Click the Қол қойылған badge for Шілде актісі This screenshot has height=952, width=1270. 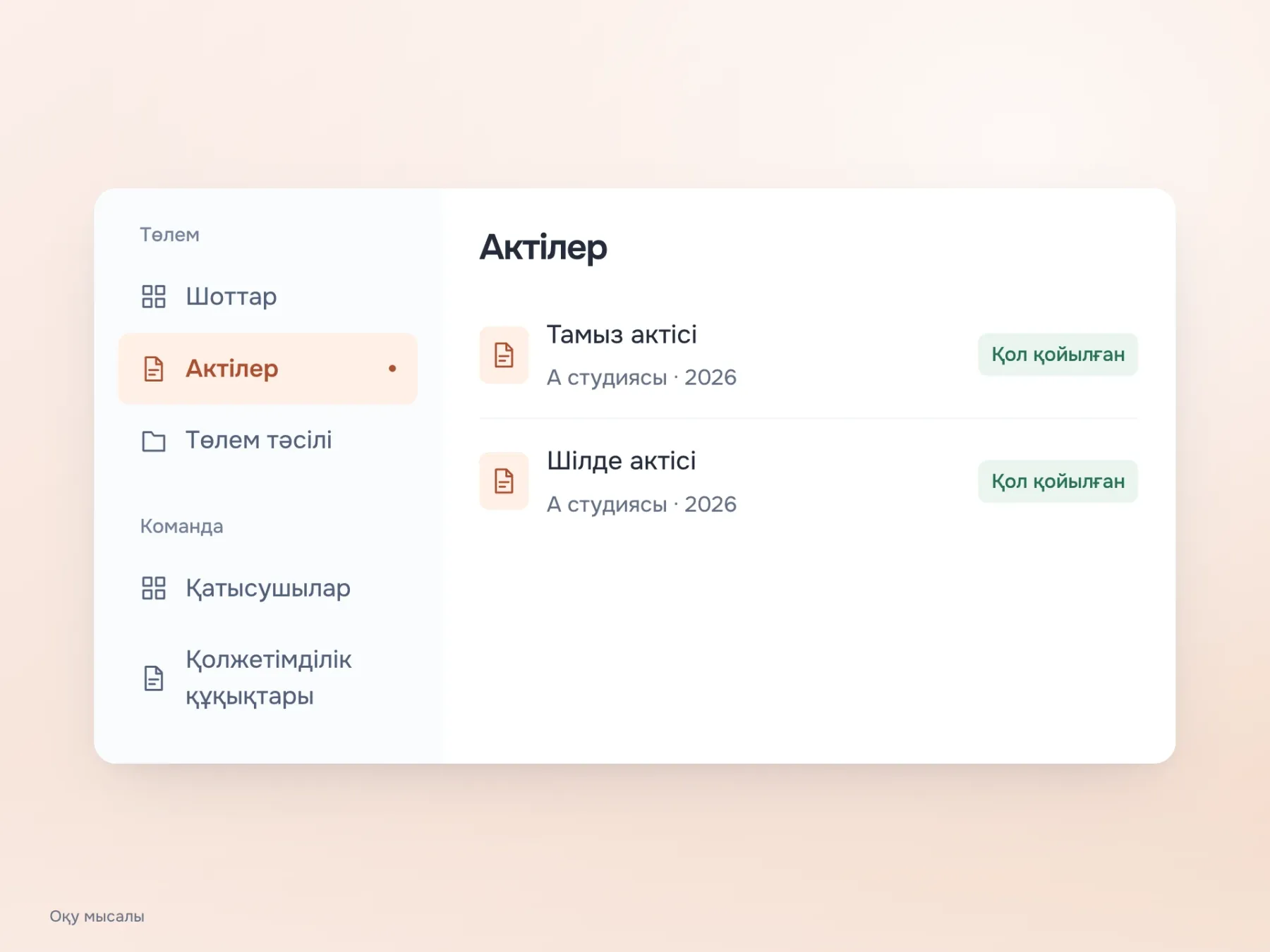point(1058,482)
